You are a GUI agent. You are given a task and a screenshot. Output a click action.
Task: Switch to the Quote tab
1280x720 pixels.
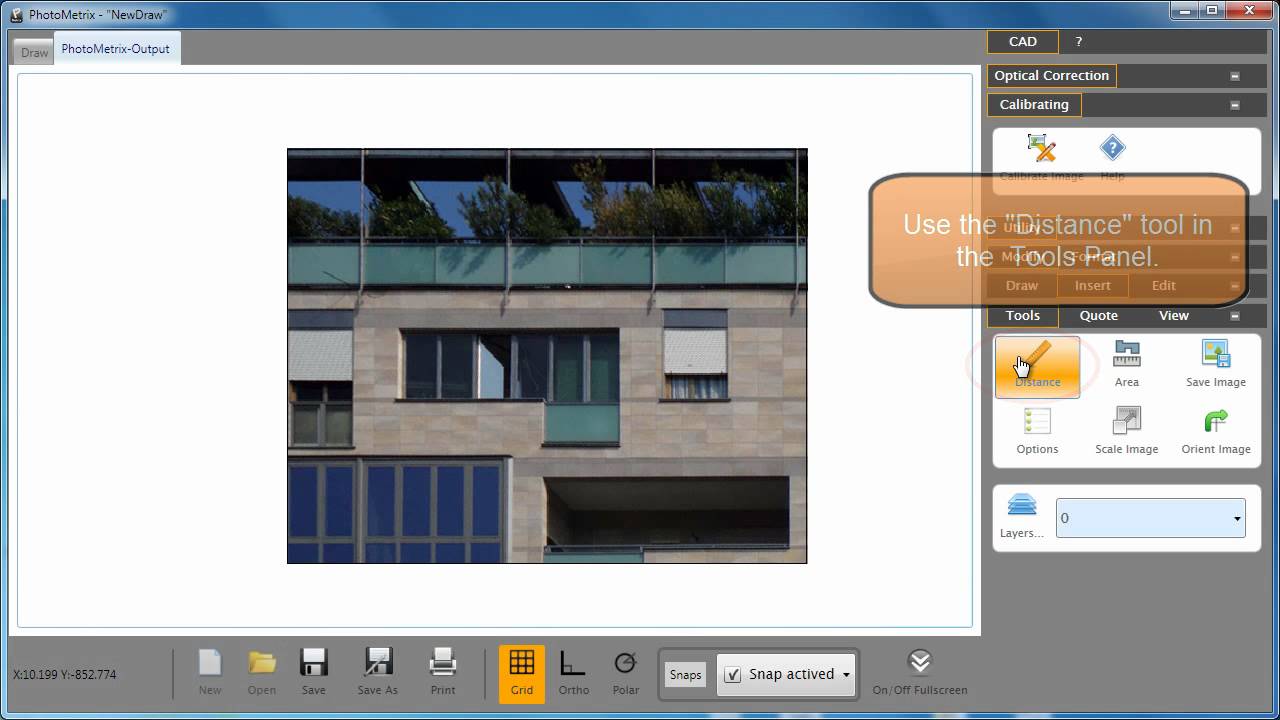pos(1098,316)
